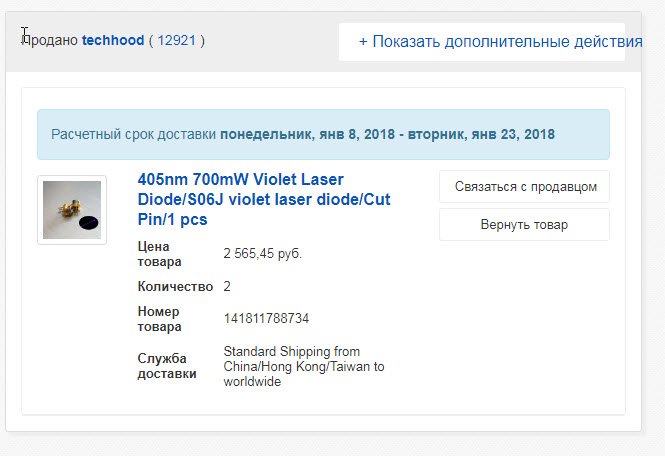Viewport: 665px width, 456px height.
Task: Click the price 2 565,45 руб.
Action: [x=263, y=254]
